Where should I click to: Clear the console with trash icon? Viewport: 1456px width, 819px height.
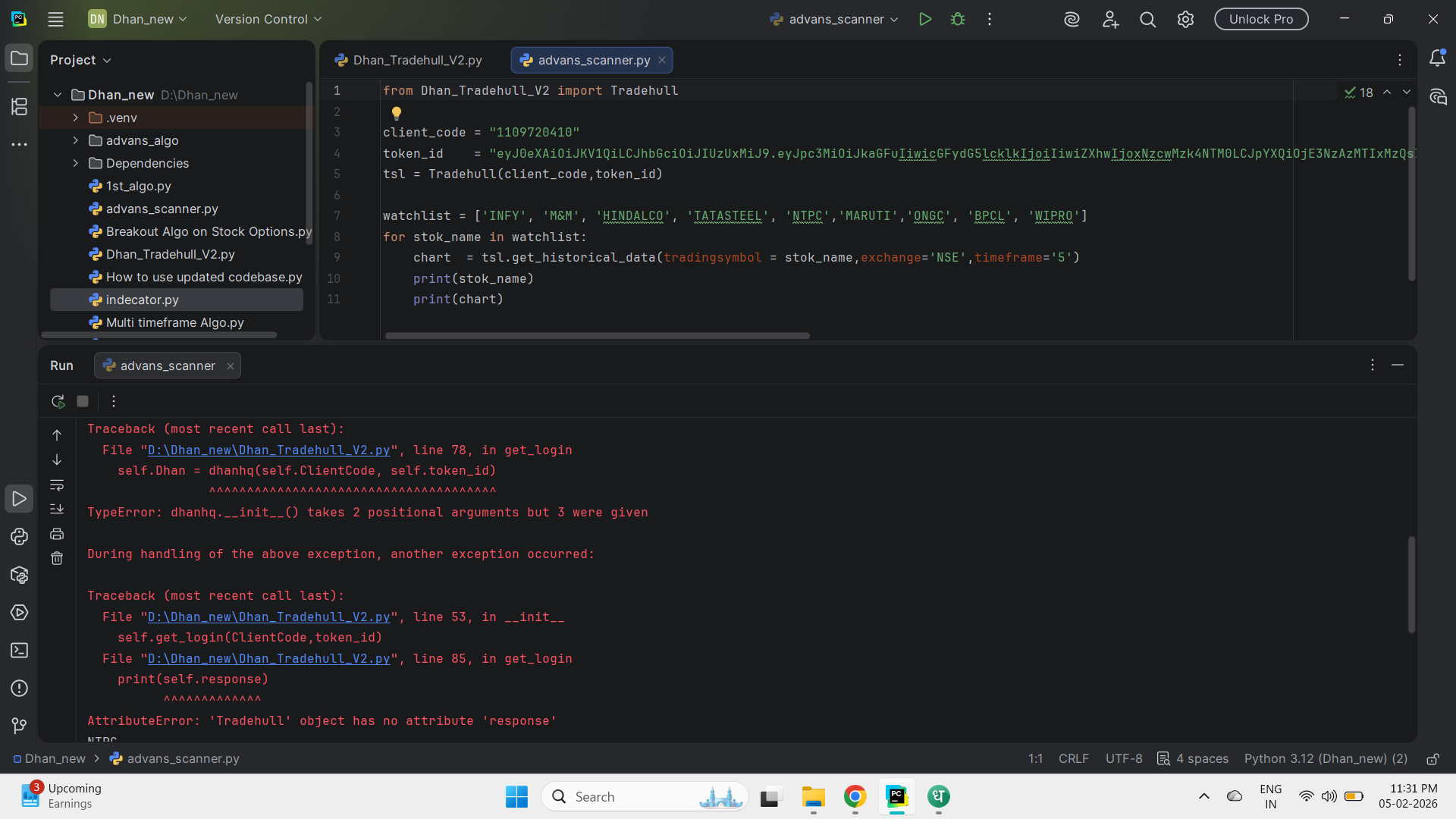point(57,559)
